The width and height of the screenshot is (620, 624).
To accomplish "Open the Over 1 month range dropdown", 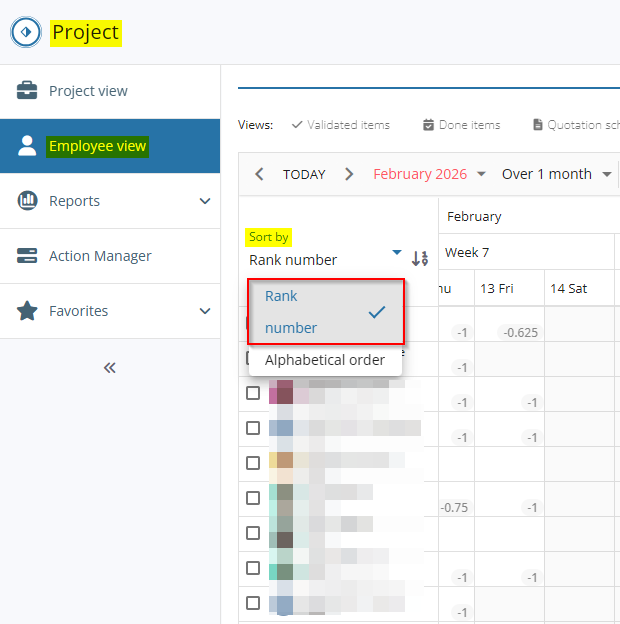I will [556, 174].
